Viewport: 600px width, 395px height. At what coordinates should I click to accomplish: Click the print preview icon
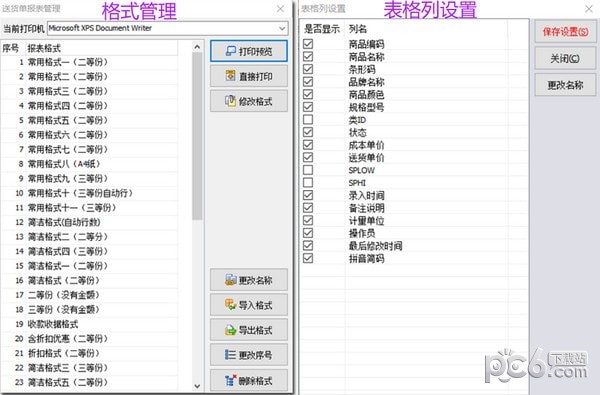click(231, 51)
